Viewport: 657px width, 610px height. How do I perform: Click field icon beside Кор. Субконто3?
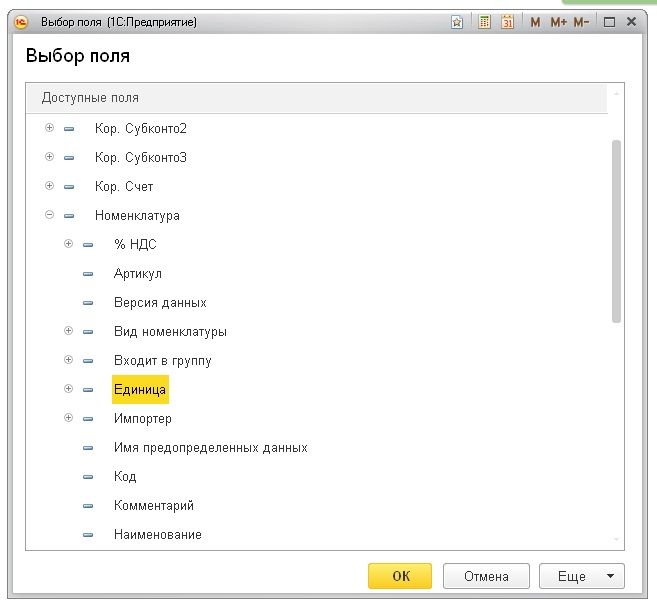(x=69, y=158)
